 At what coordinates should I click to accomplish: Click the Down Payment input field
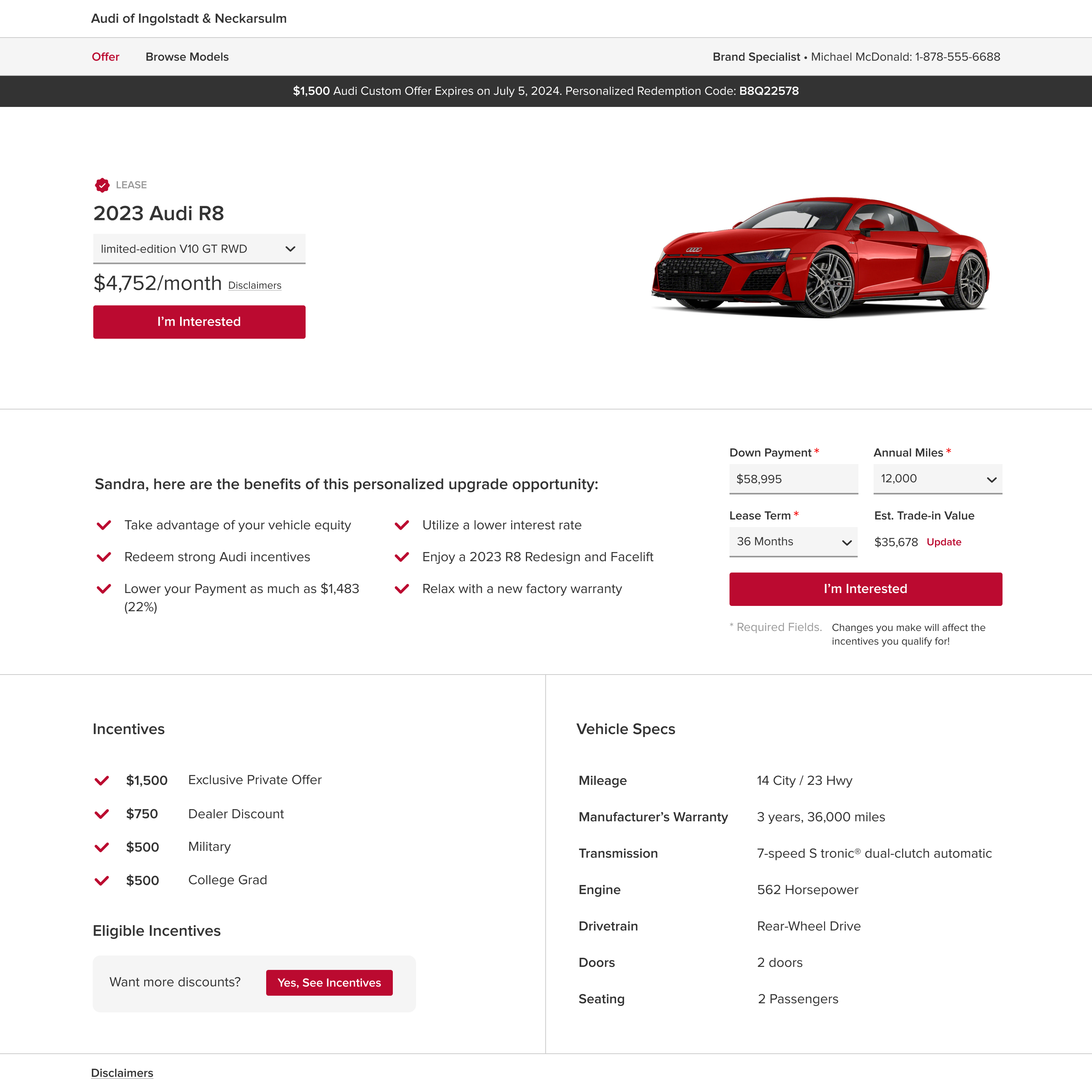[793, 479]
